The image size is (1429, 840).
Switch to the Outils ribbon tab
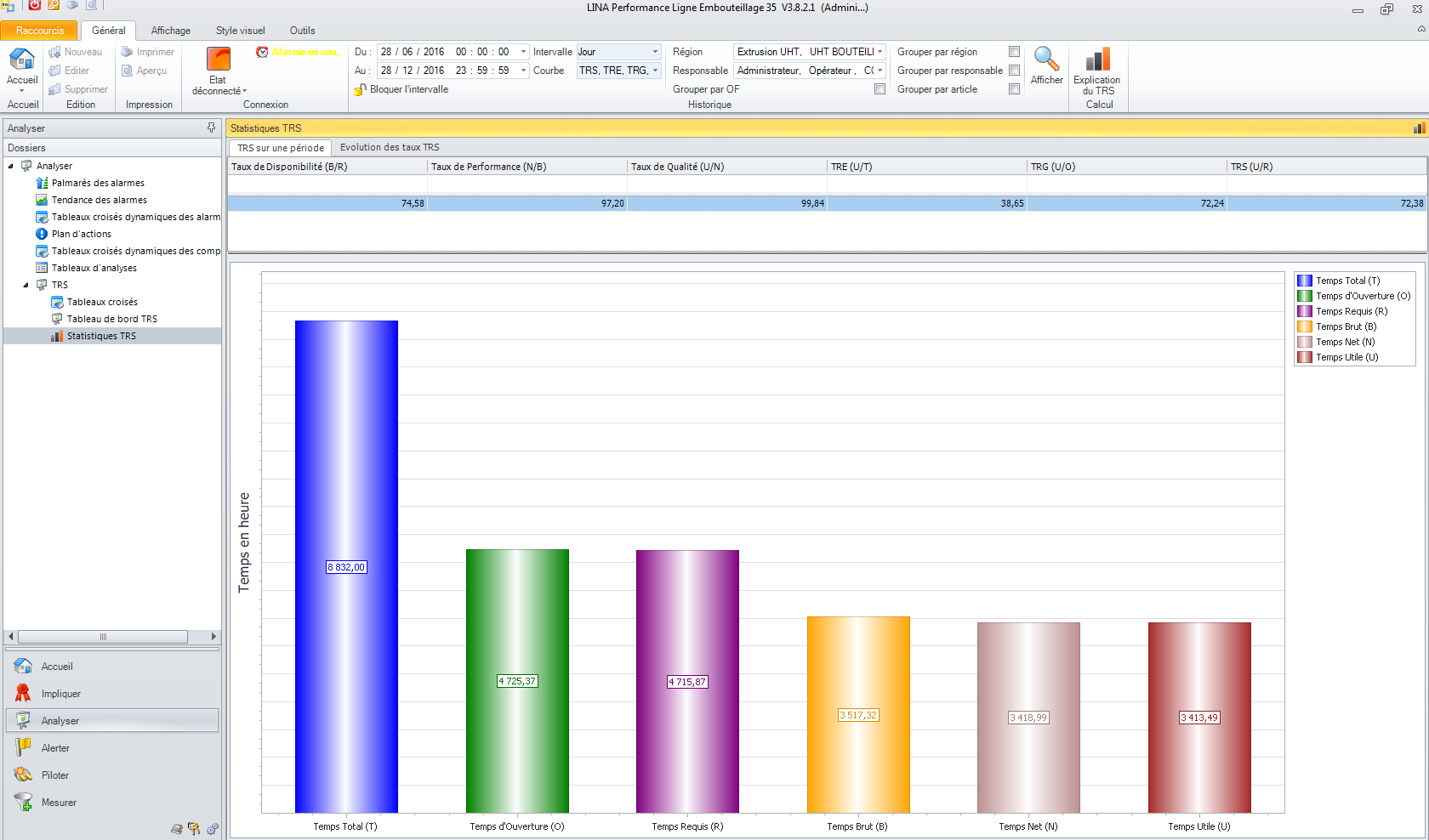tap(303, 31)
